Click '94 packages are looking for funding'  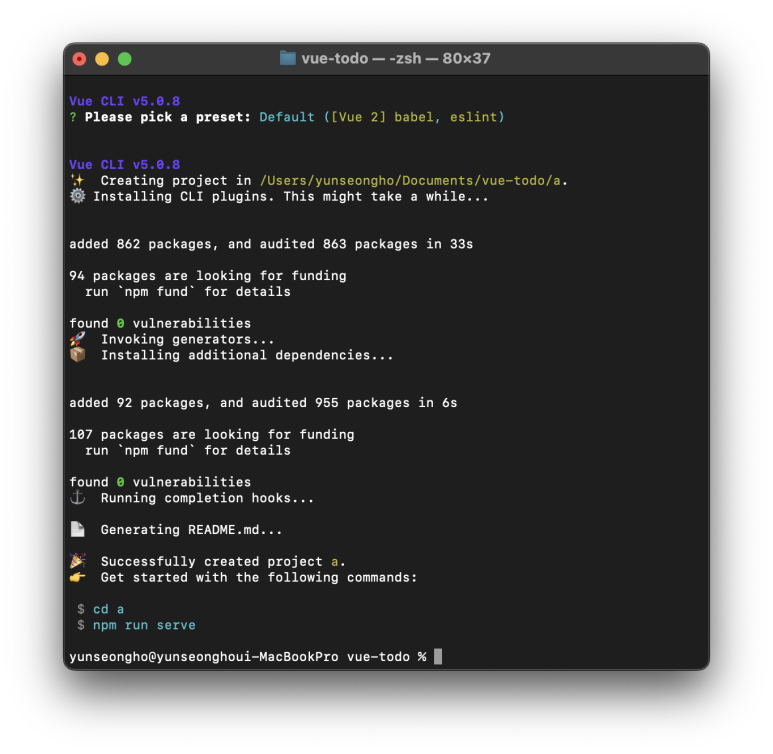click(208, 276)
